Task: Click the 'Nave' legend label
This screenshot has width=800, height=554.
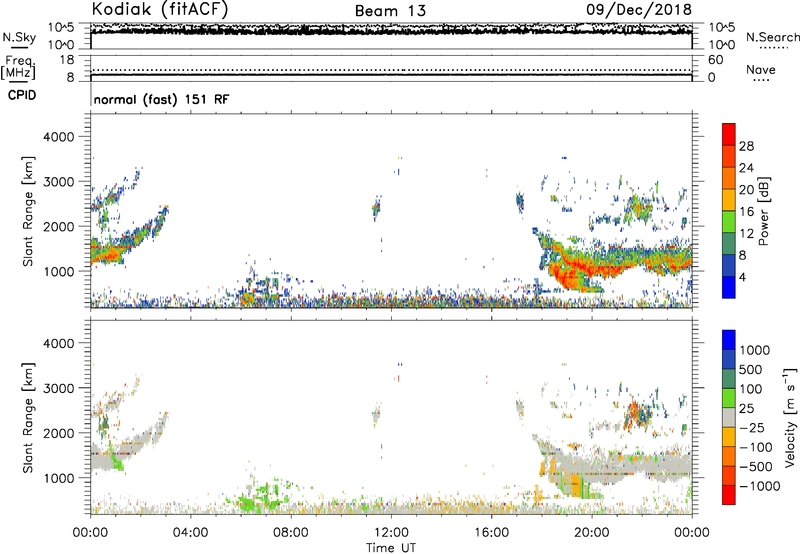Action: [761, 69]
